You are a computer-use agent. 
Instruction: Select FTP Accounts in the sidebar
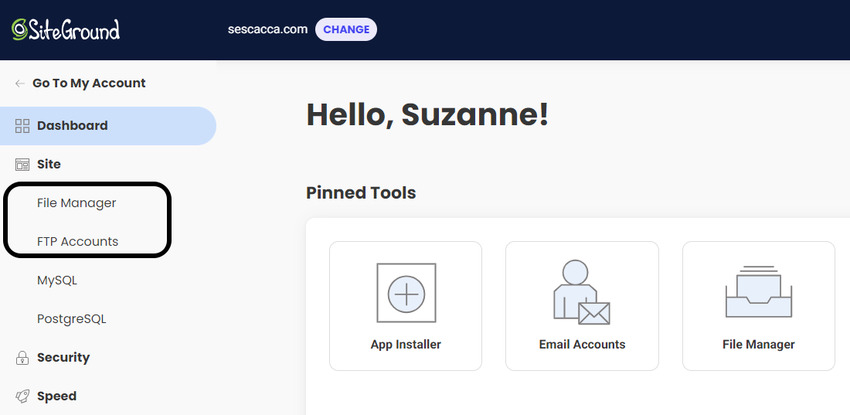[x=77, y=241]
